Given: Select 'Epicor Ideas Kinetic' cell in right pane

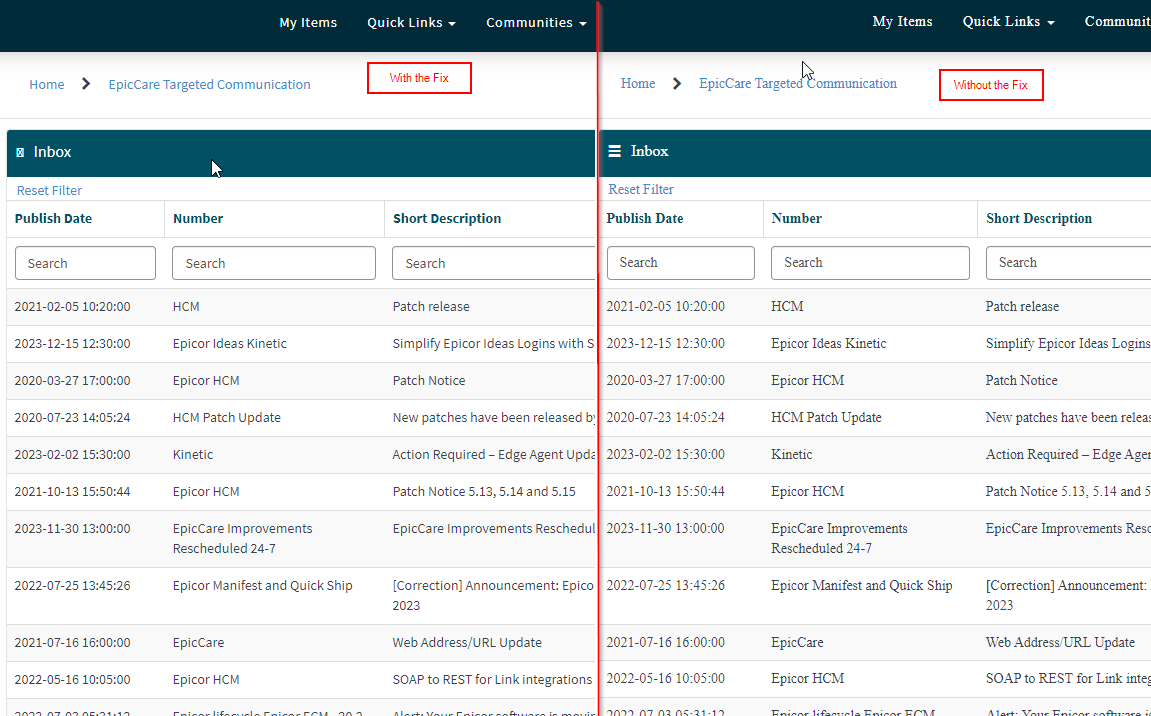Looking at the screenshot, I should [x=829, y=343].
